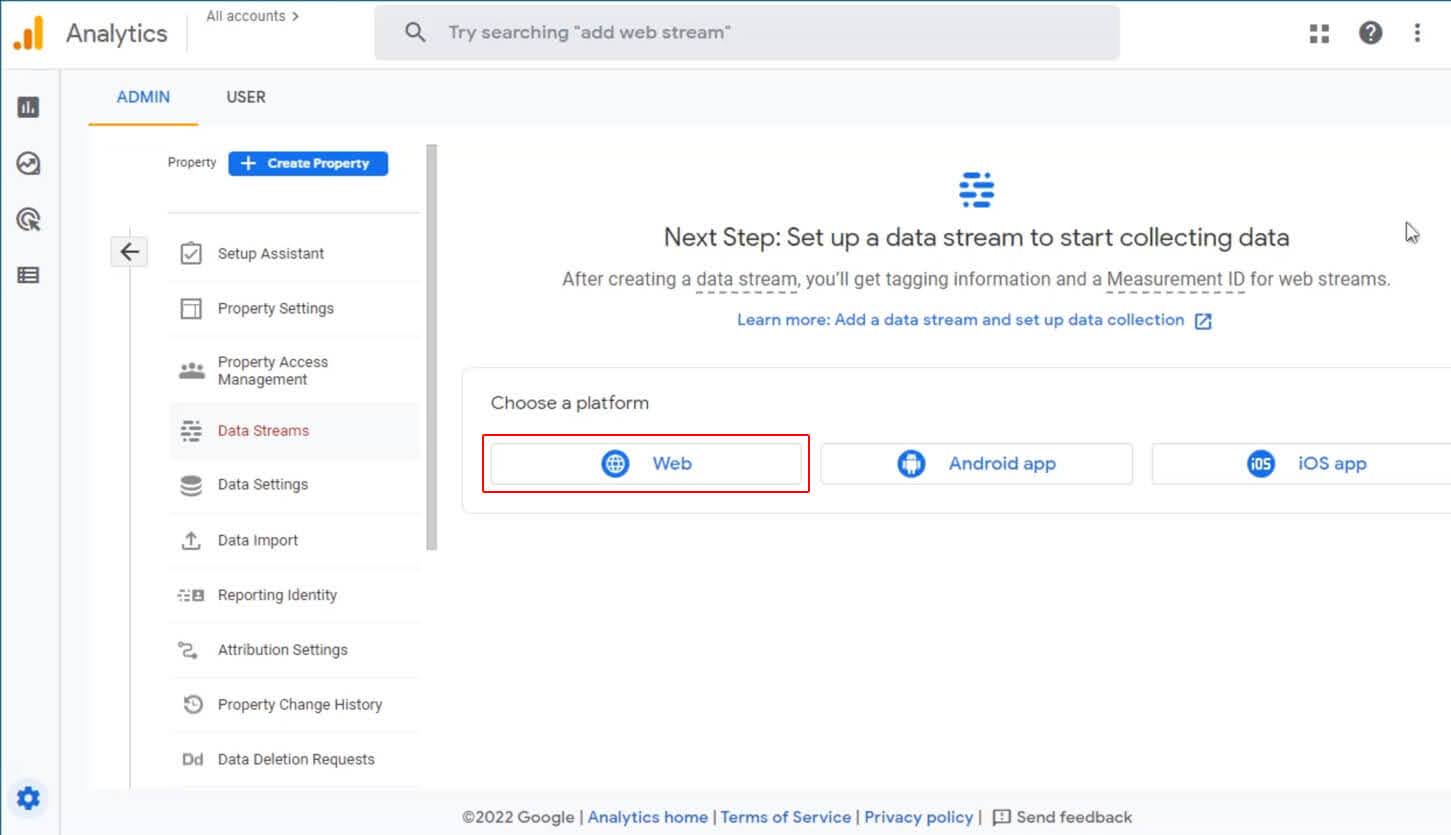This screenshot has height=835, width=1451.
Task: Open the Google Analytics logo home
Action: (x=28, y=33)
